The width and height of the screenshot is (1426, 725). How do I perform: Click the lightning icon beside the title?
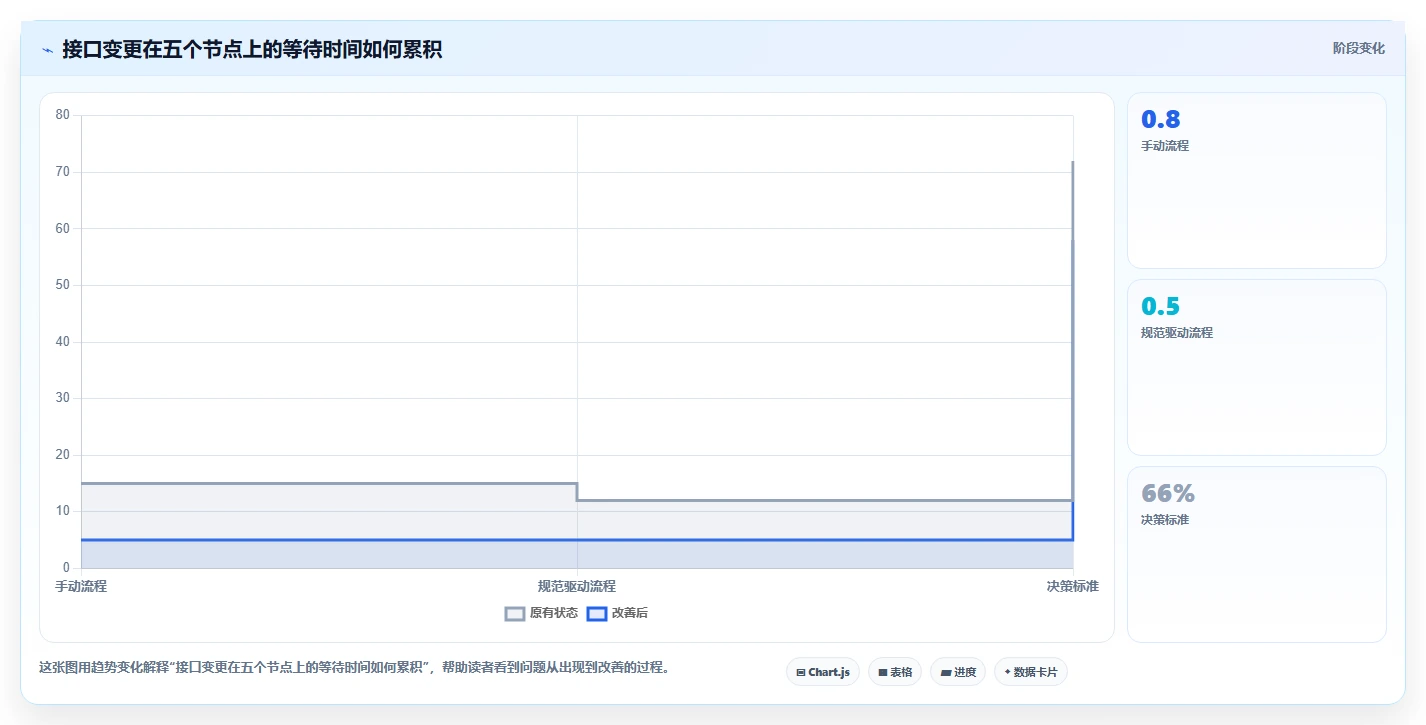[x=47, y=49]
